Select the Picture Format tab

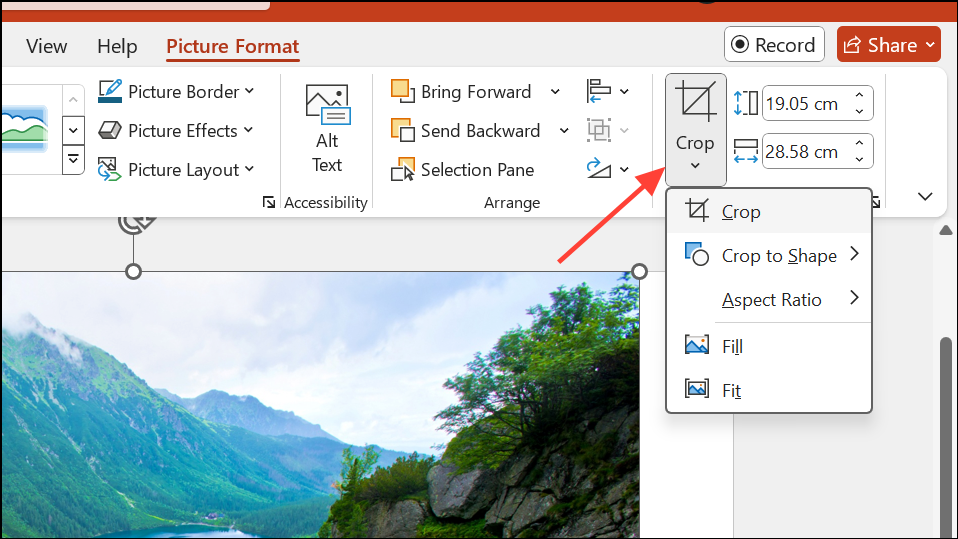[x=232, y=46]
